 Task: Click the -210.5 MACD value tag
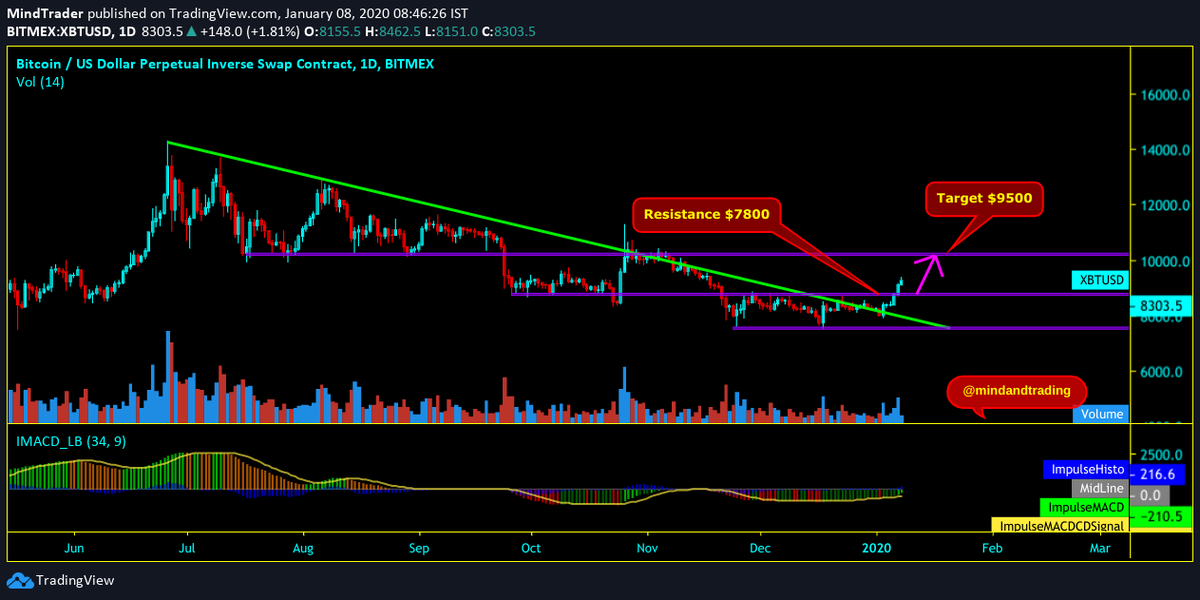(1158, 517)
